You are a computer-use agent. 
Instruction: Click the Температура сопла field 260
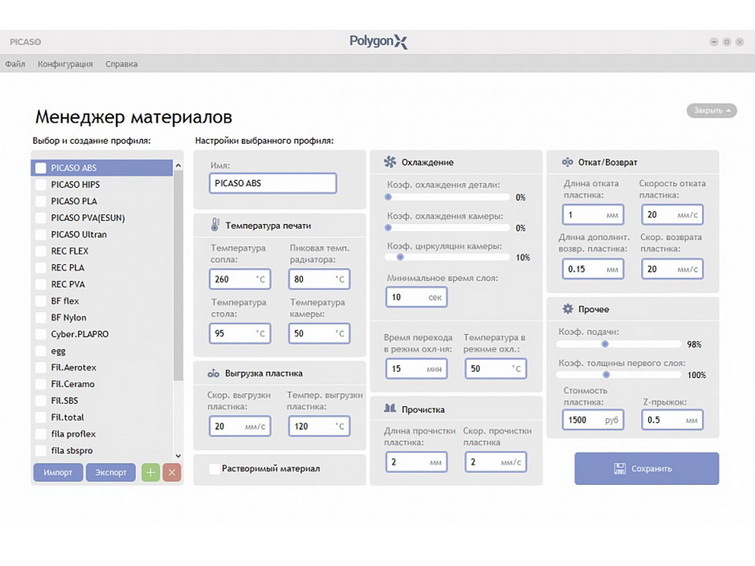(x=240, y=279)
